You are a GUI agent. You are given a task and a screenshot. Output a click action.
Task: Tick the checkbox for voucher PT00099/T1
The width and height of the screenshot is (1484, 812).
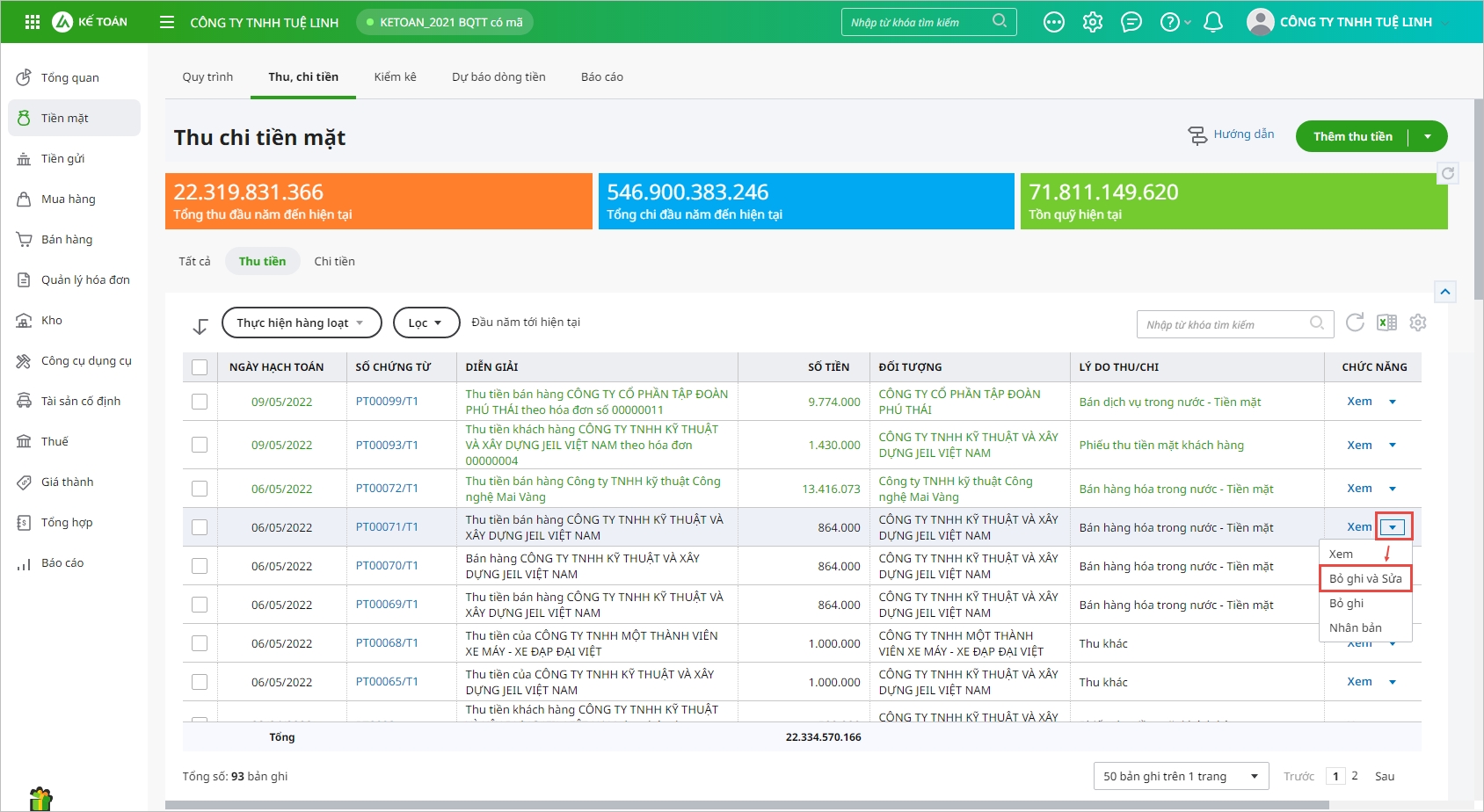(200, 402)
